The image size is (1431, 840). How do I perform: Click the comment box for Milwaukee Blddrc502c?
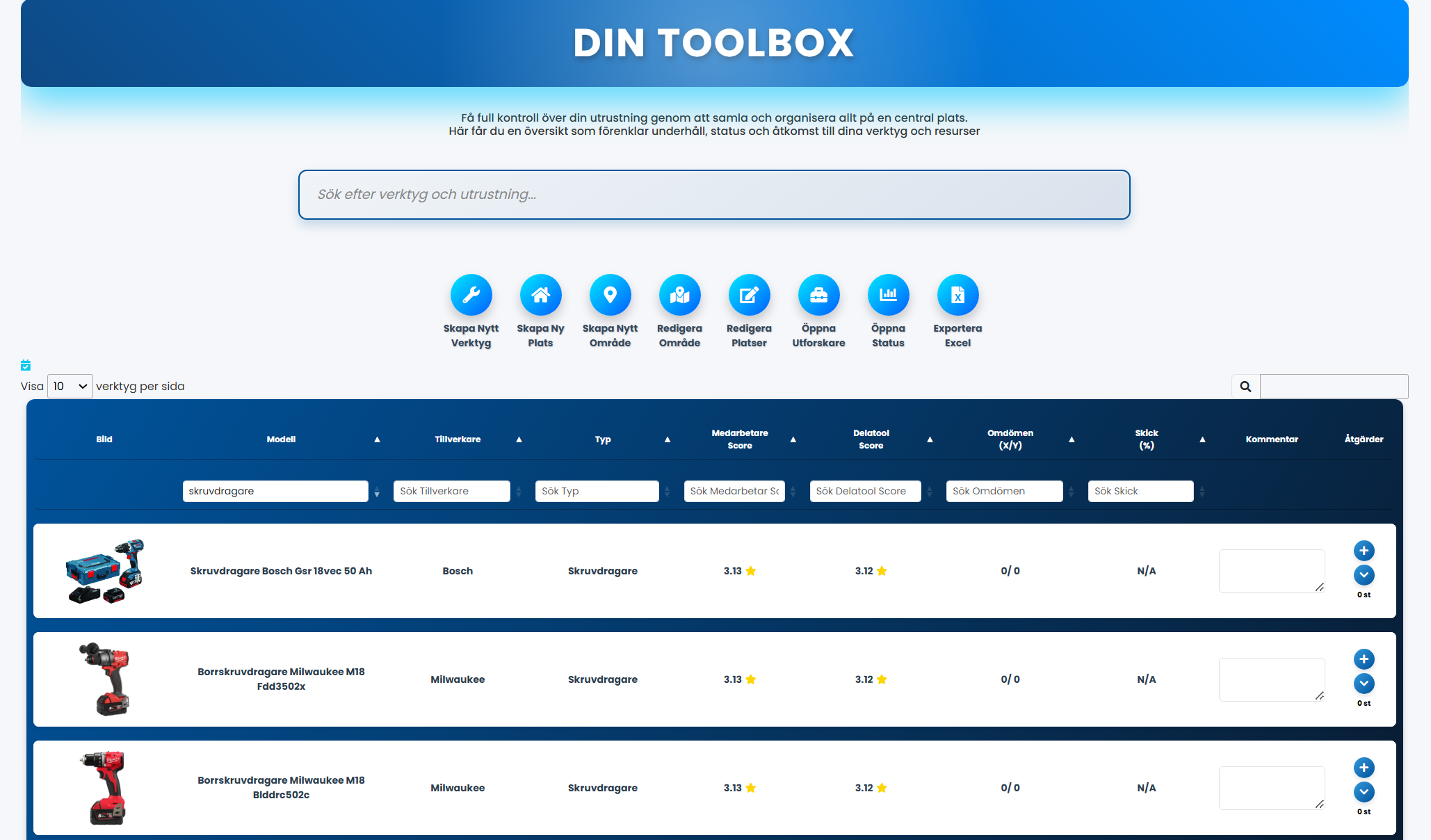click(x=1271, y=788)
